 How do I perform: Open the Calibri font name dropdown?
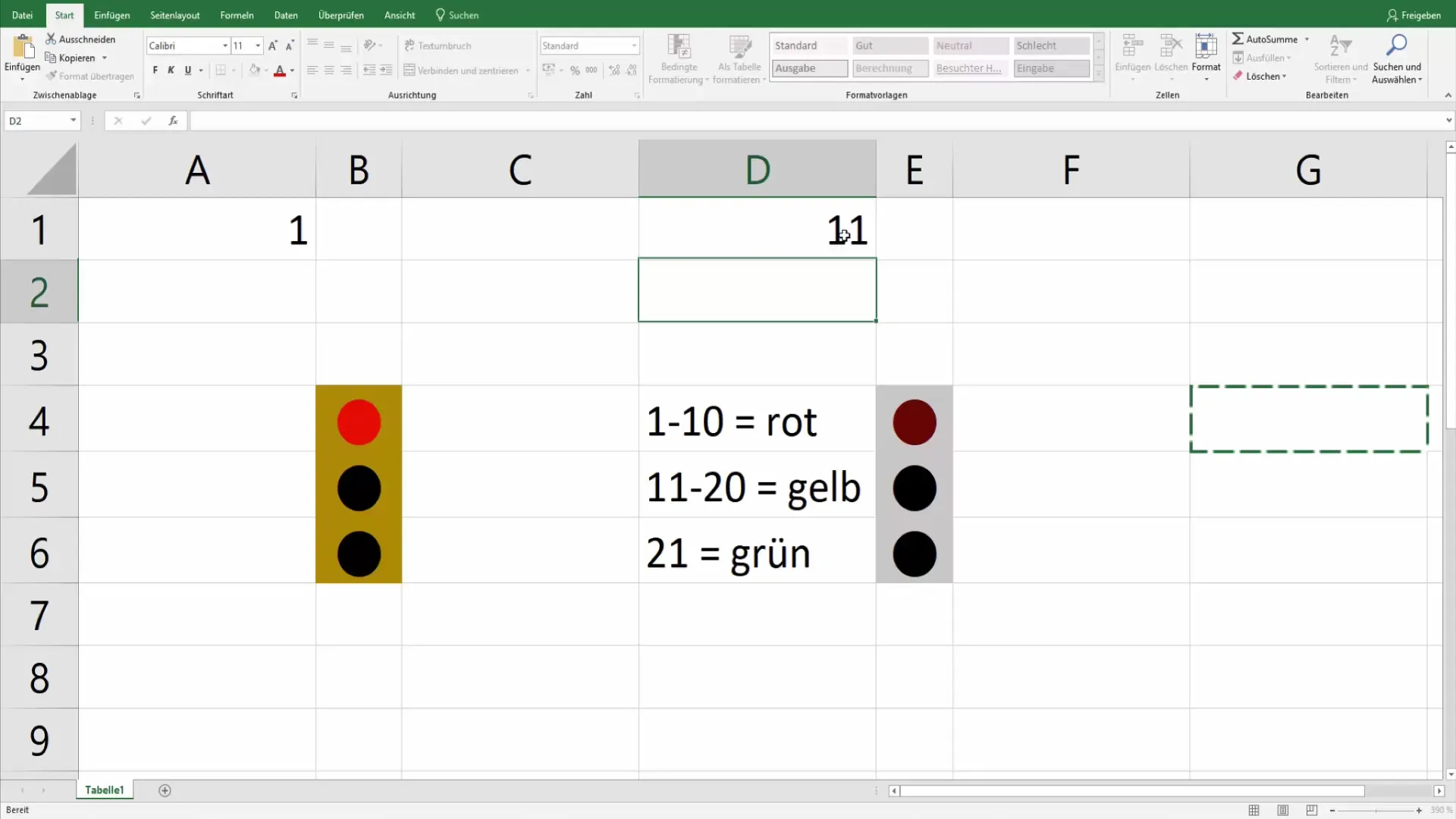[x=224, y=45]
